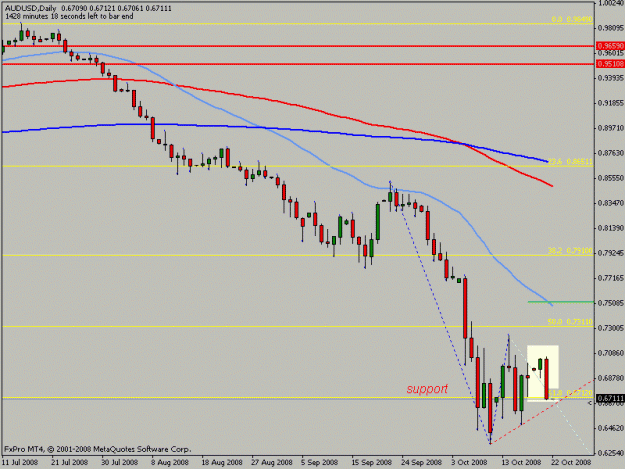Click the '8 Aug 2008' date label

coord(171,462)
